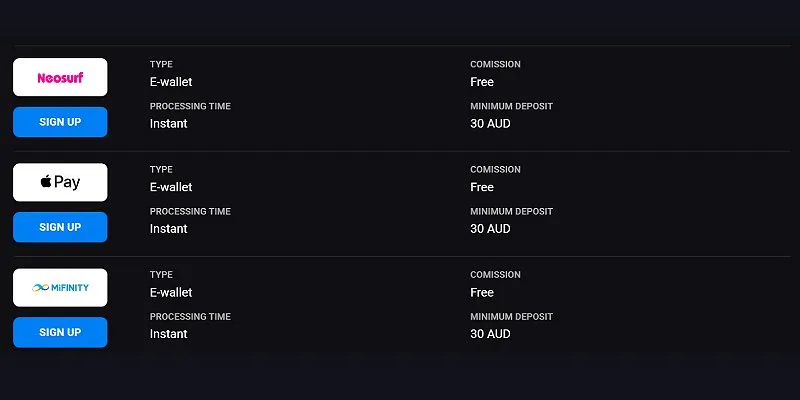The width and height of the screenshot is (800, 400).
Task: Click the Instant processing time for MiFinity
Action: point(168,334)
